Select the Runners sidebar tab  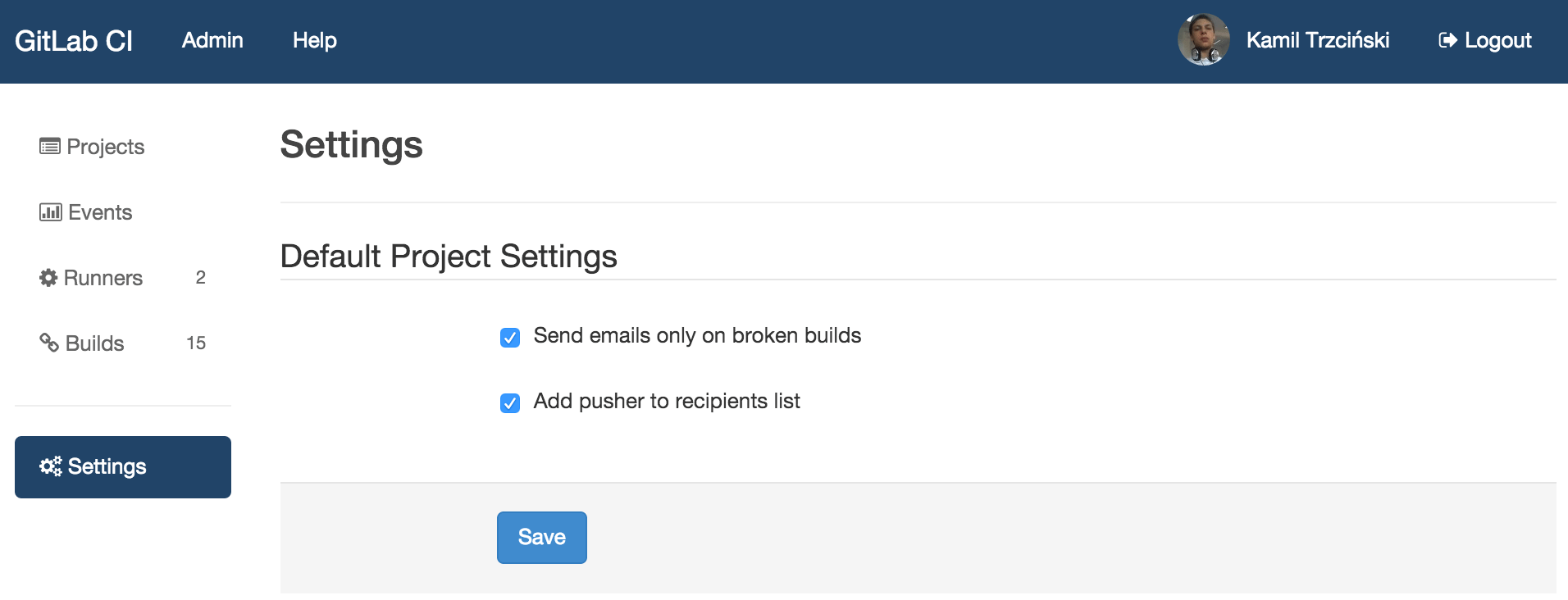103,278
